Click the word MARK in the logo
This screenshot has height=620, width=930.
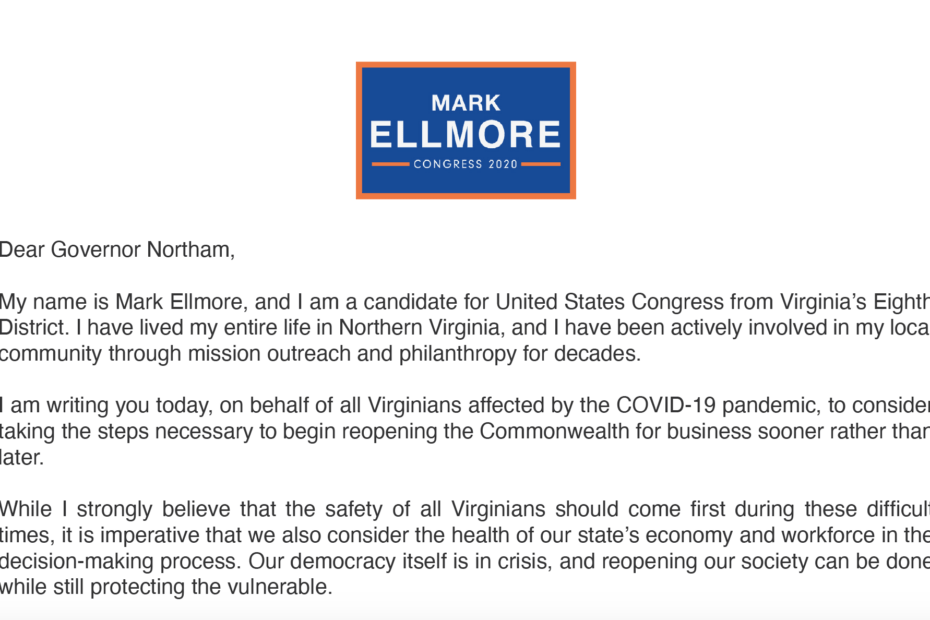466,103
